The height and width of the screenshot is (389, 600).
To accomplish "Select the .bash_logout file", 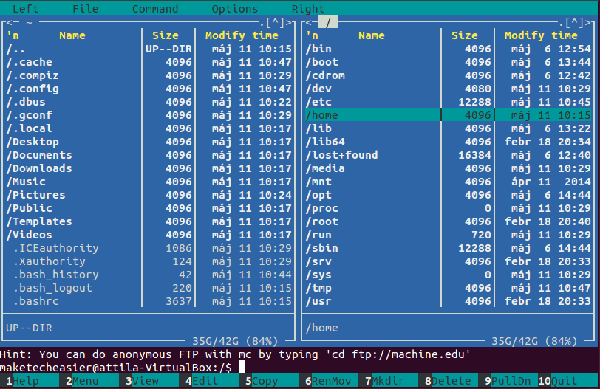I will (149, 288).
